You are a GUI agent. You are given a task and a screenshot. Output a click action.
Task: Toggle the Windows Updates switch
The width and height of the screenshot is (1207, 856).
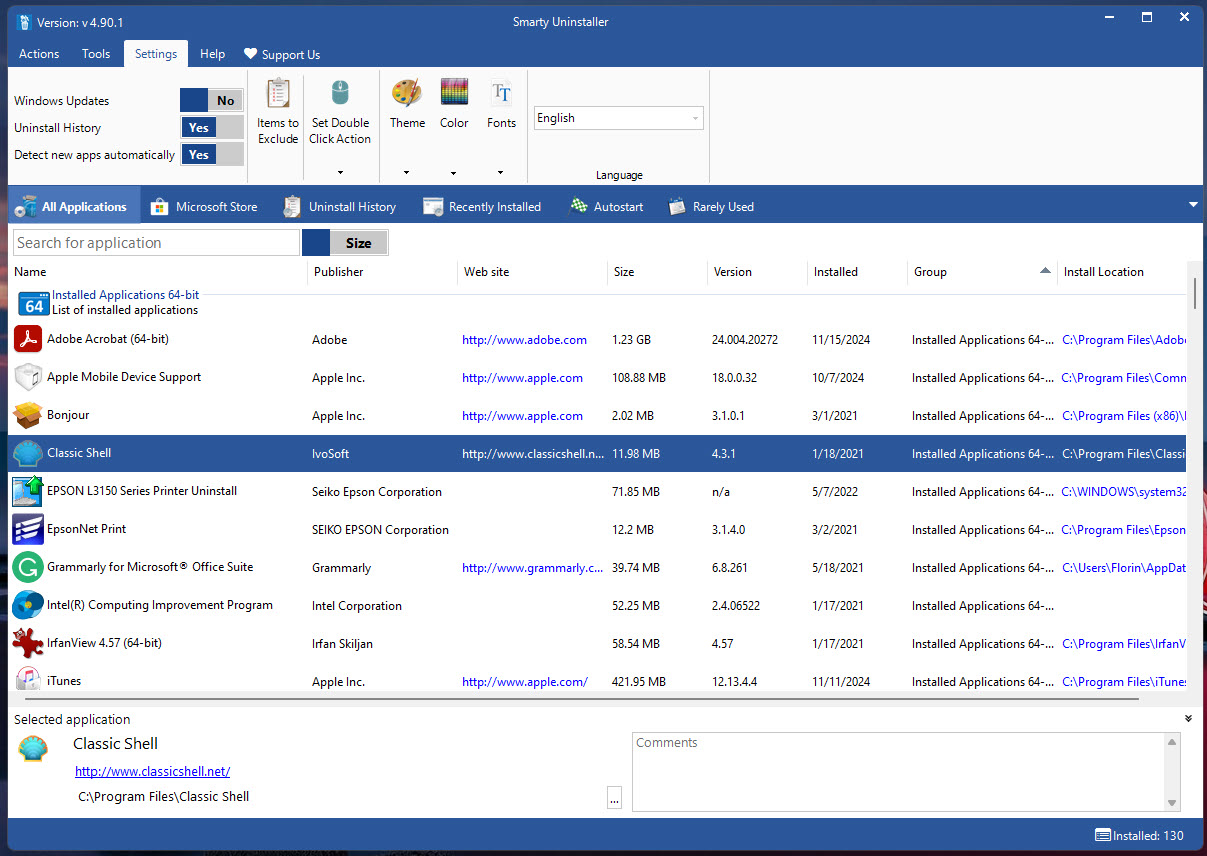212,100
